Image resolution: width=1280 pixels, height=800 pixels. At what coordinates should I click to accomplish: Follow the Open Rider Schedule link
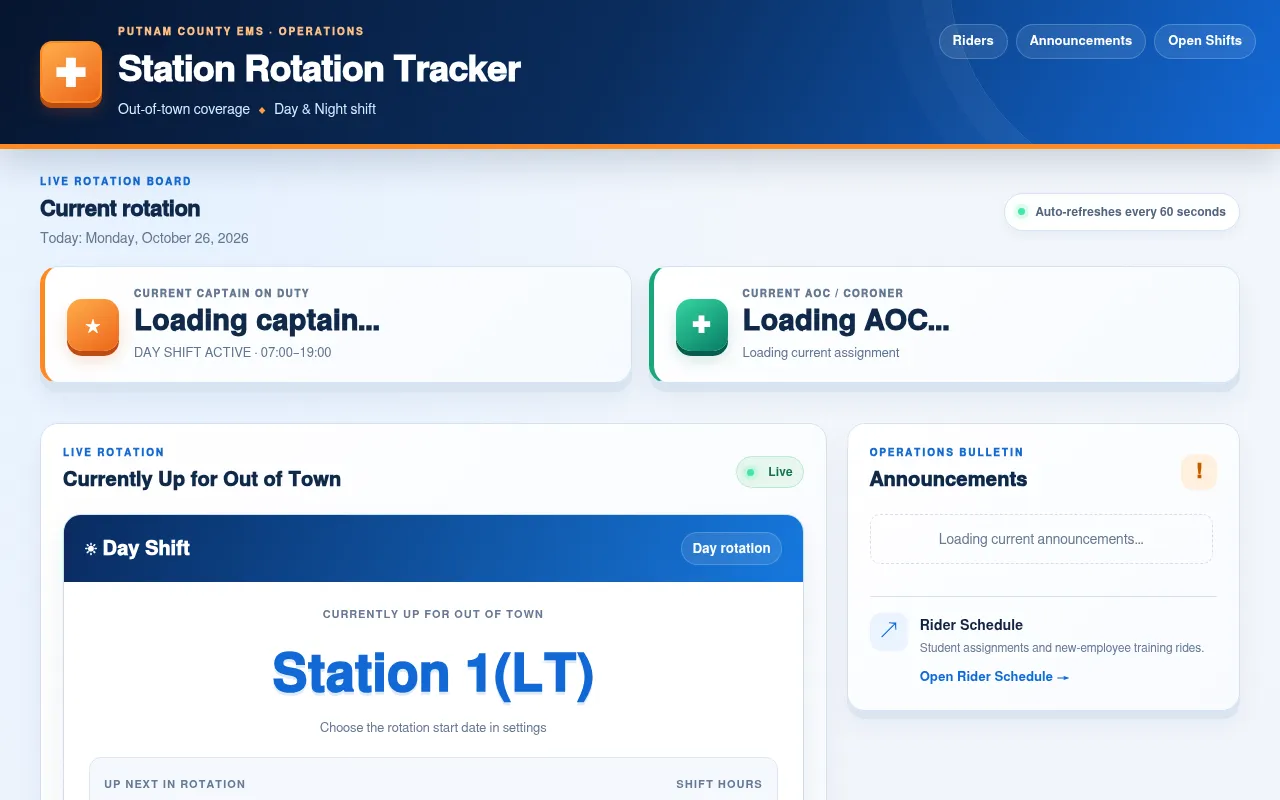(x=994, y=677)
